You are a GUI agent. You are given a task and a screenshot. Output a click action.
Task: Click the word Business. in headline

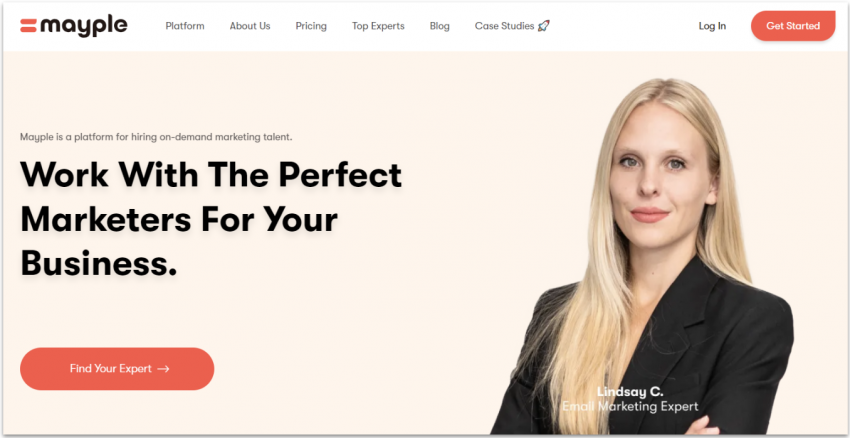tap(99, 262)
